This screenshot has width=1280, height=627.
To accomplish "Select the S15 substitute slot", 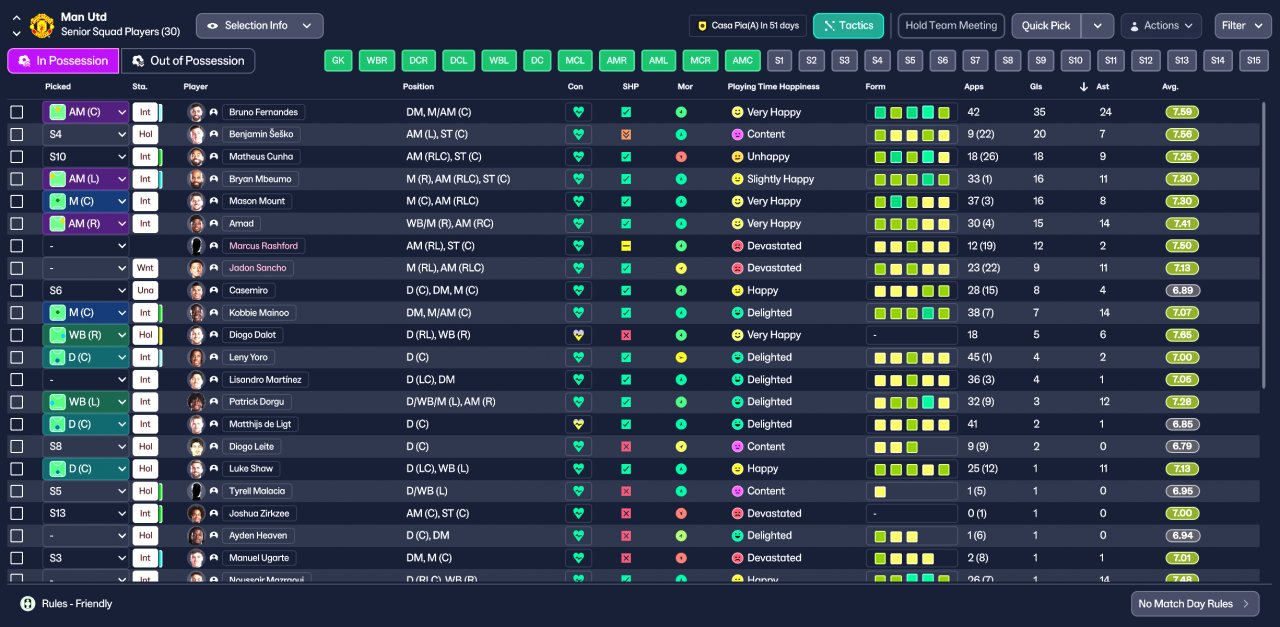I will pyautogui.click(x=1254, y=61).
